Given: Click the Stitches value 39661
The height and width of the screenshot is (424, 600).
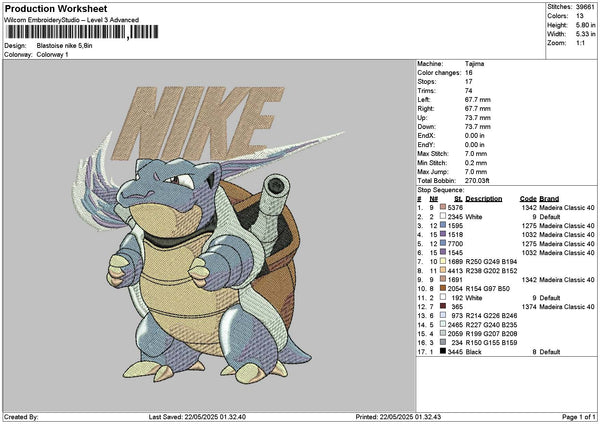Looking at the screenshot, I should 585,7.
